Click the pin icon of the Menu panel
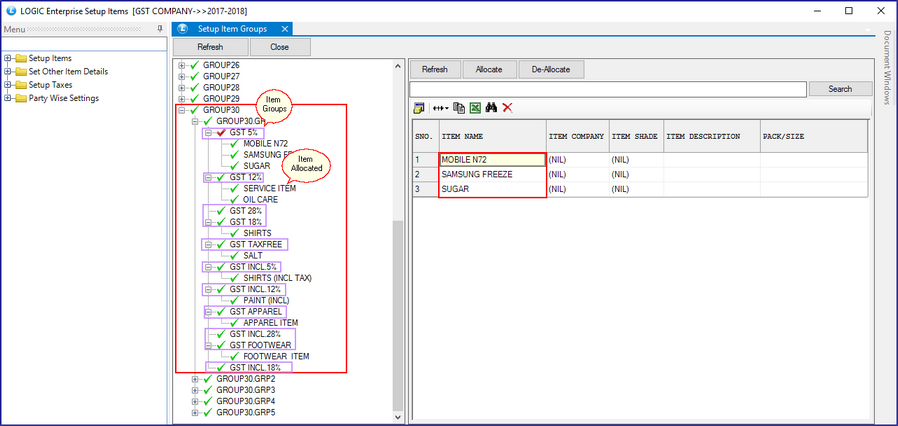Viewport: 898px width, 426px height. 160,29
